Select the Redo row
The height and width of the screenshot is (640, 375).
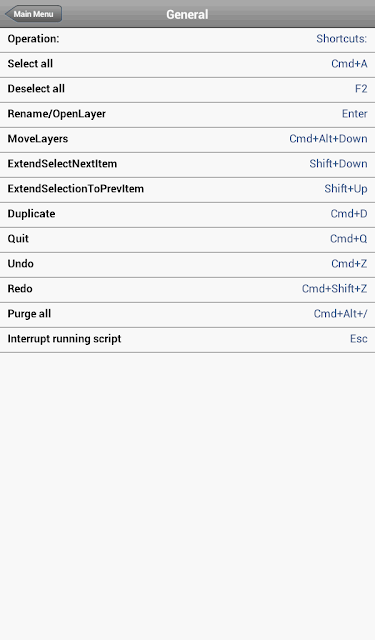[x=187, y=289]
